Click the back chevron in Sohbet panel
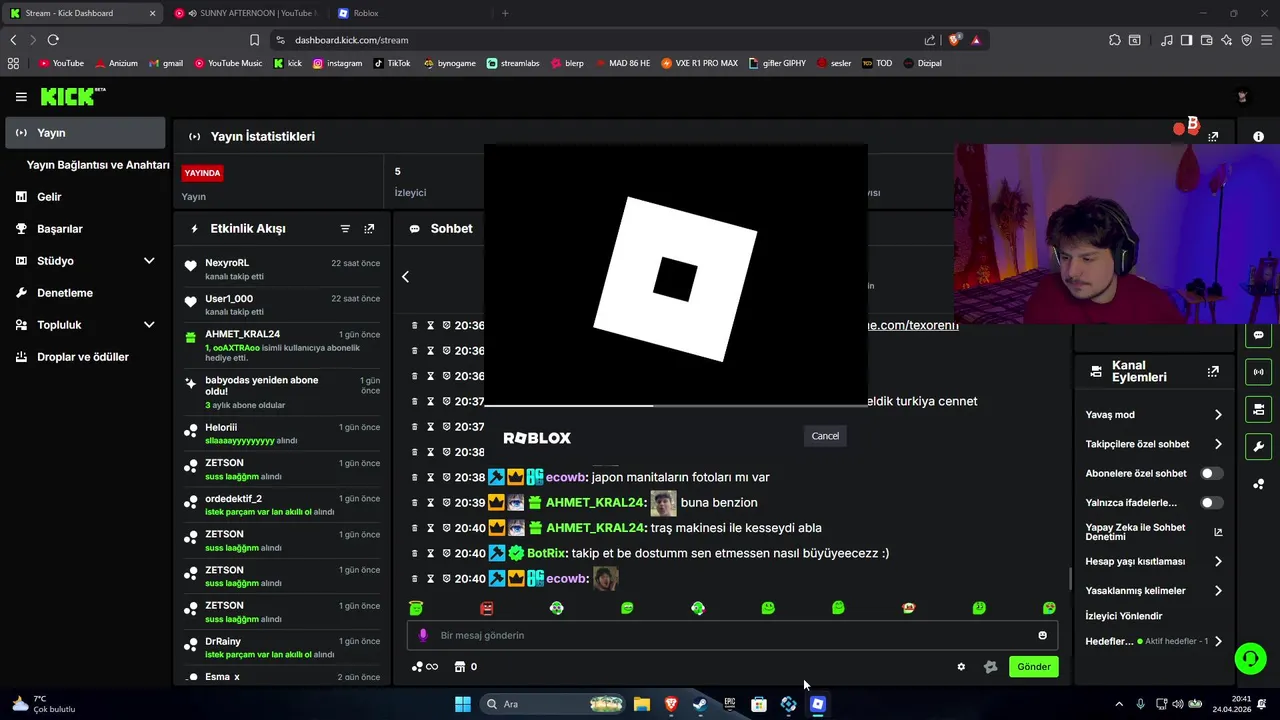 tap(406, 277)
